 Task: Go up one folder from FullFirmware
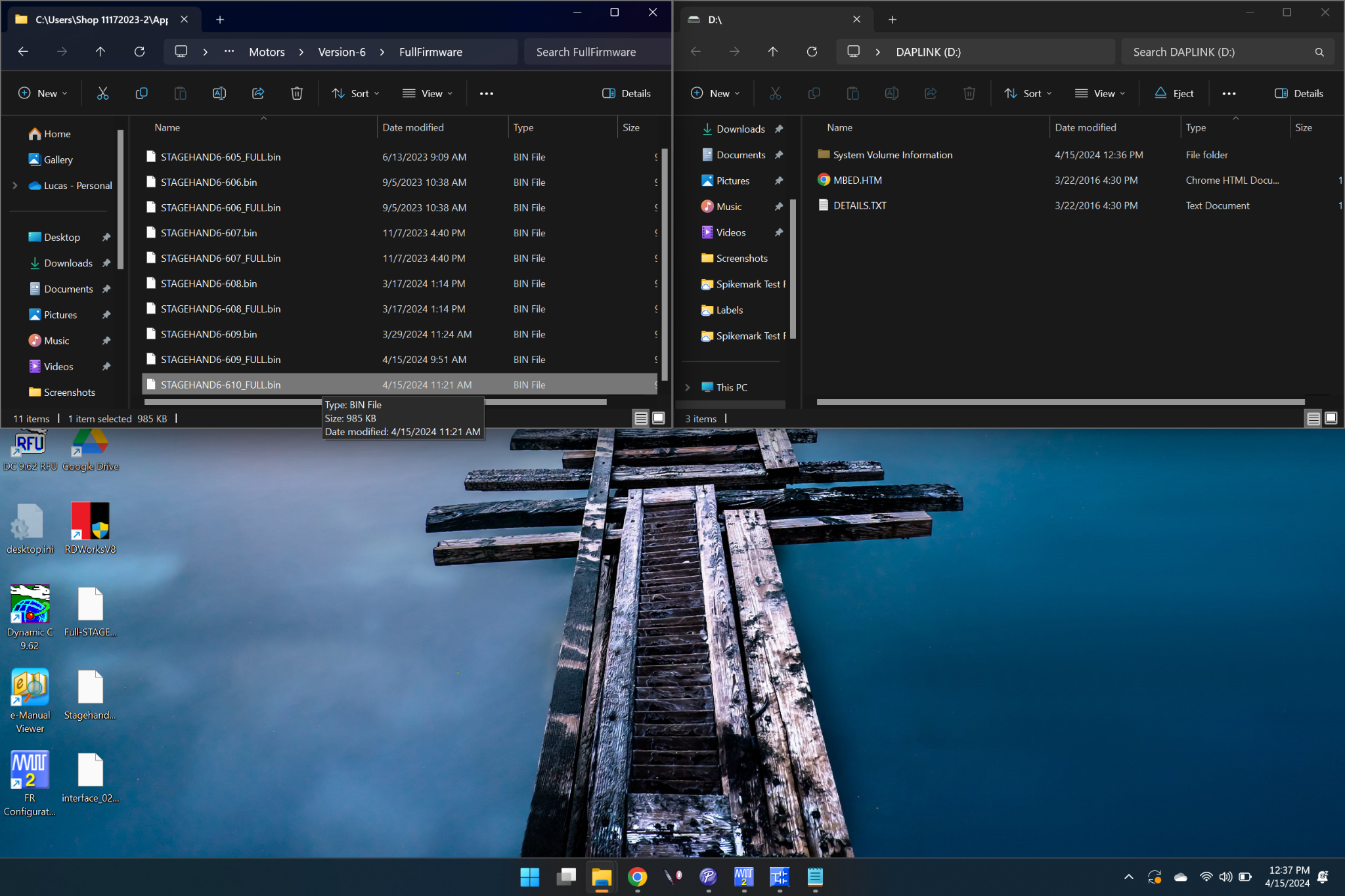100,52
